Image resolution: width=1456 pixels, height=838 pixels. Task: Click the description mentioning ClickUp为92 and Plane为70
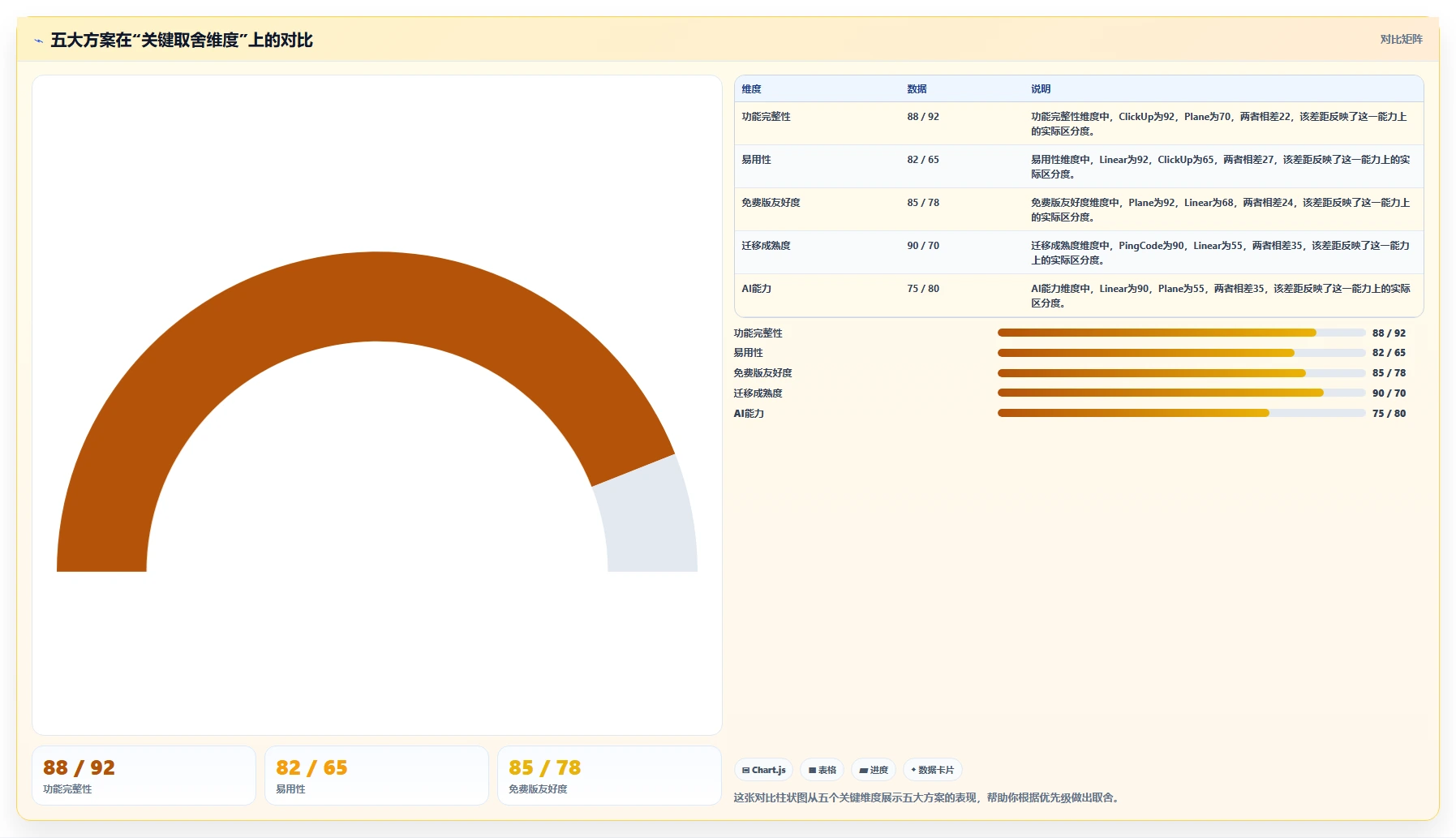point(1219,124)
